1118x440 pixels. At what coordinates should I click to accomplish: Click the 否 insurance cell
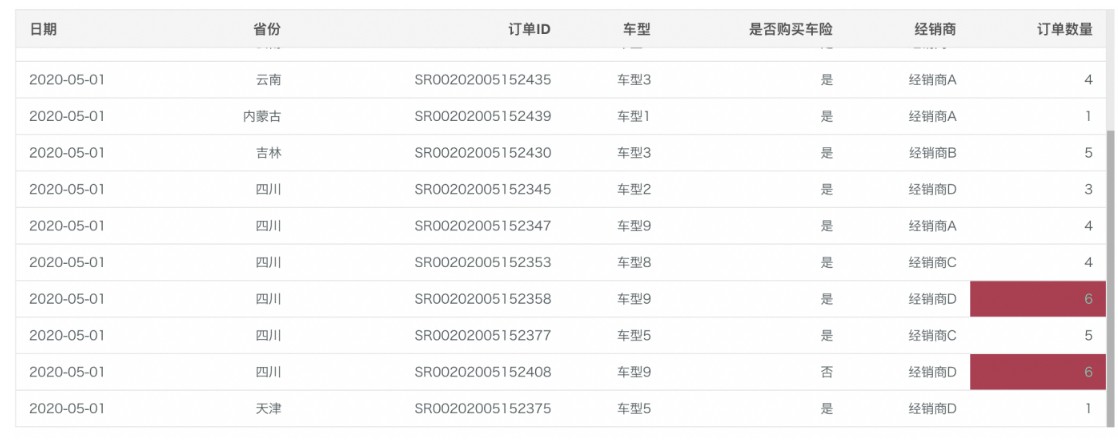tap(826, 372)
